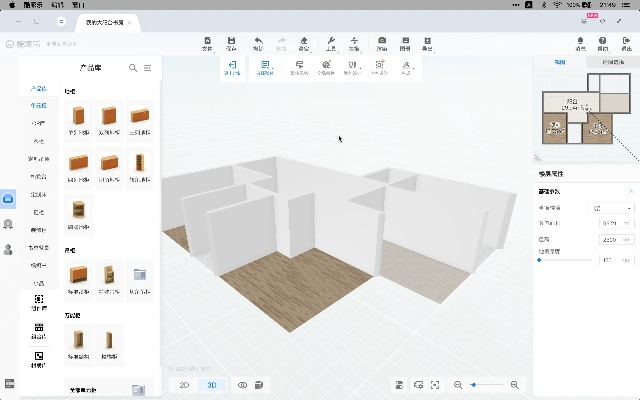Screen dimensions: 640x400
Task: Toggle the eye visibility icon in bottom bar
Action: coord(242,385)
